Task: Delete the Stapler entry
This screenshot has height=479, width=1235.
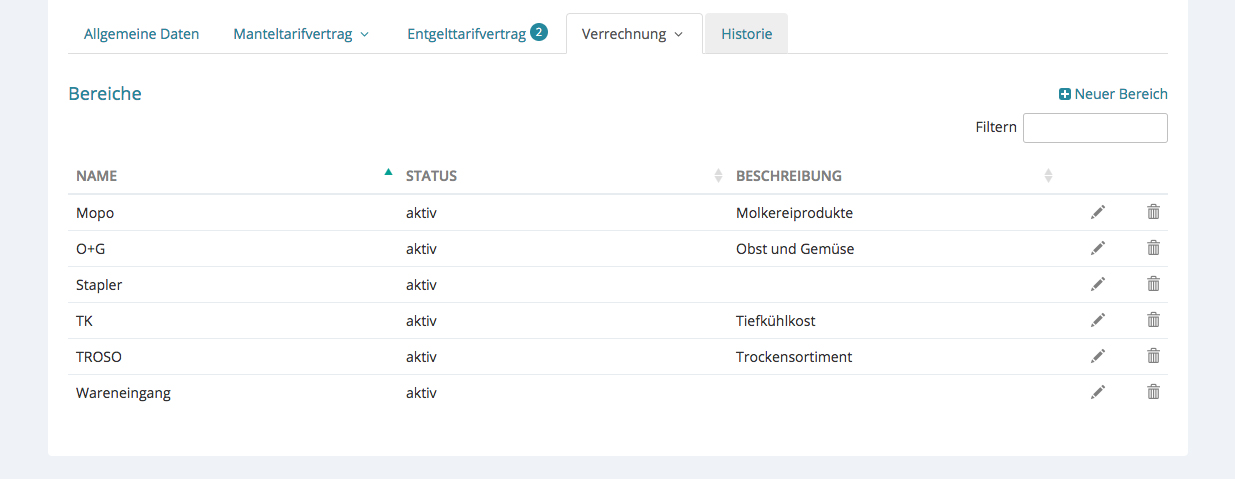Action: coord(1153,284)
